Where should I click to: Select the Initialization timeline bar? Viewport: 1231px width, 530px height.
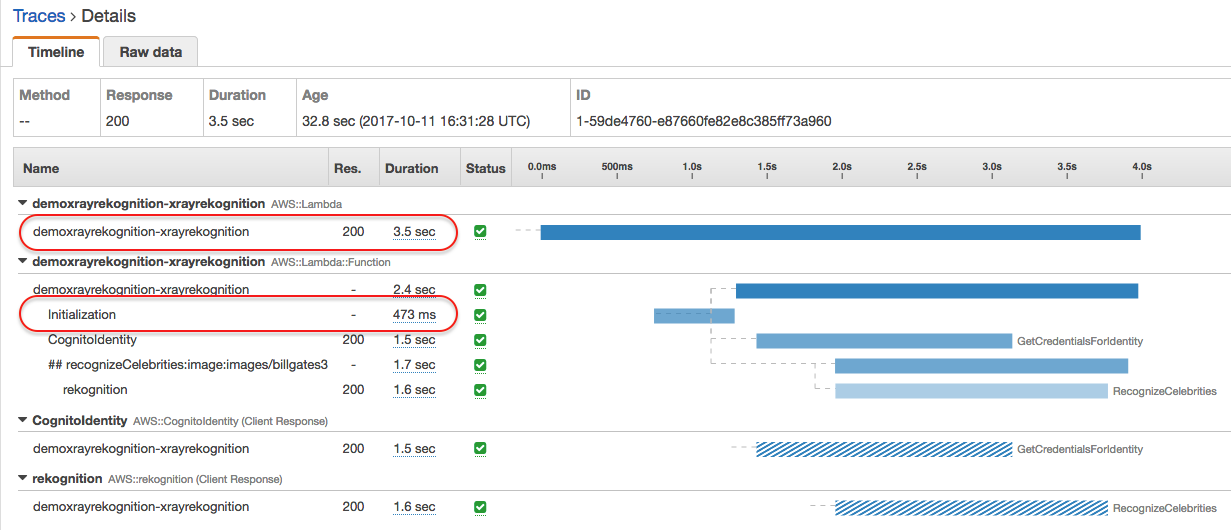point(694,316)
